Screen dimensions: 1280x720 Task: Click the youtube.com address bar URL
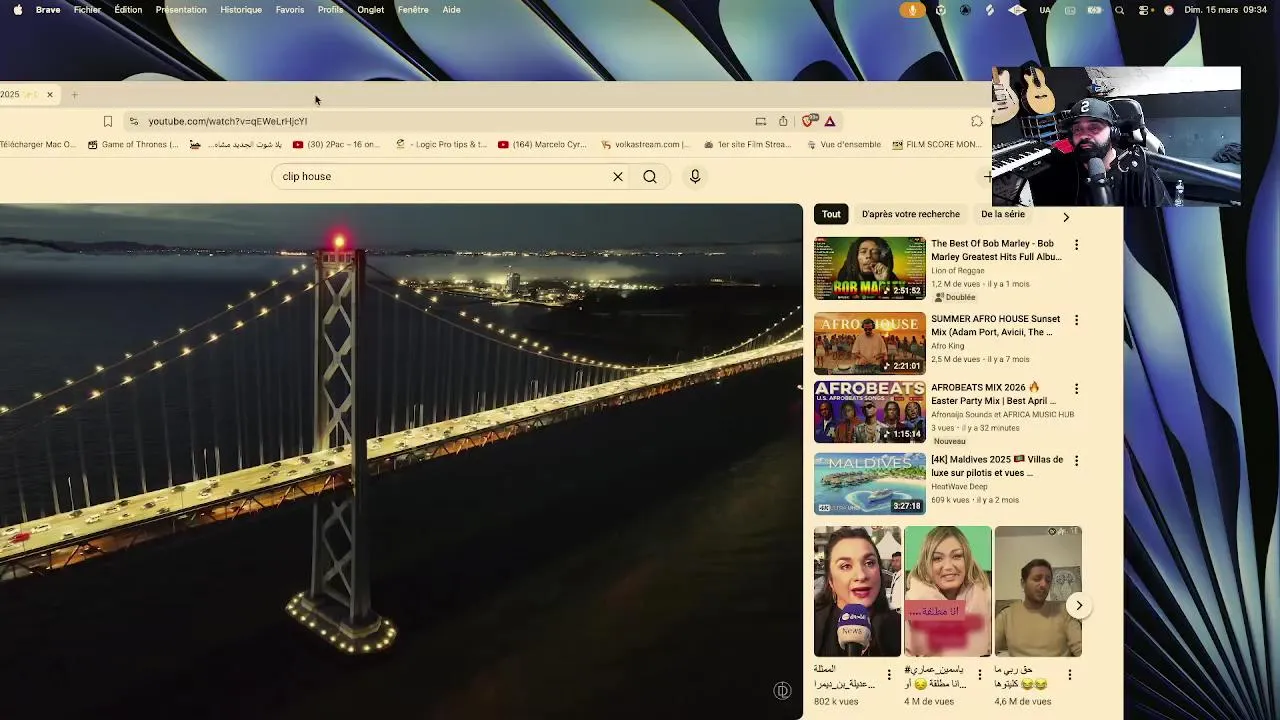coord(228,121)
